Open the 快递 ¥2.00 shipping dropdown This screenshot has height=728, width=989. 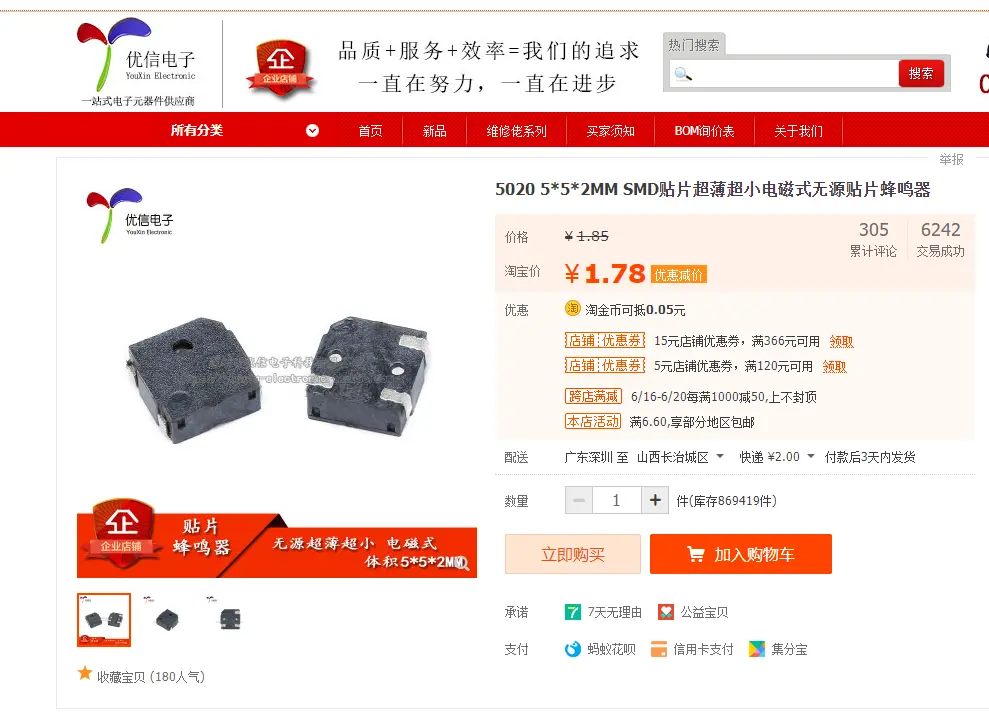point(777,457)
